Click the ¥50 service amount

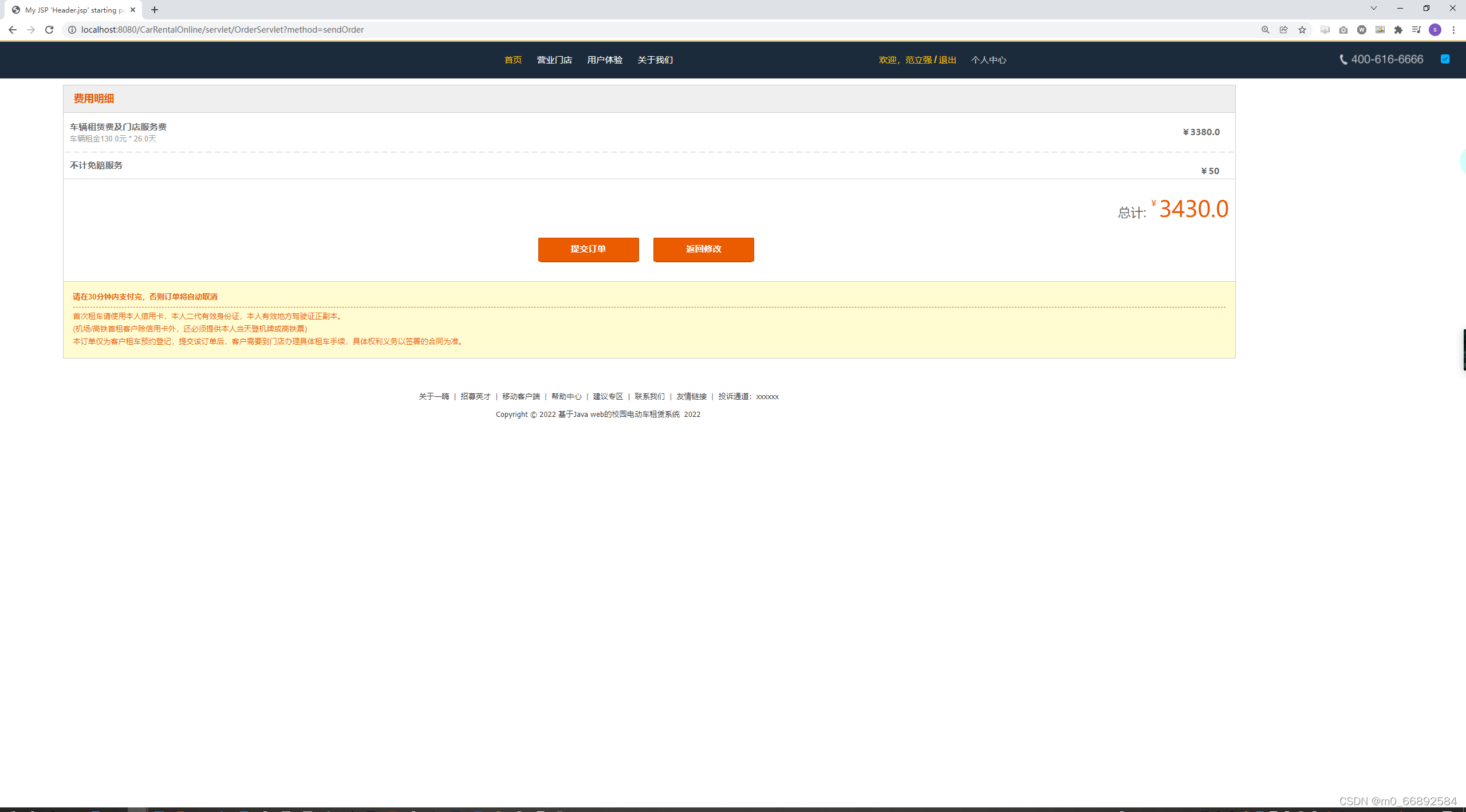pyautogui.click(x=1210, y=171)
